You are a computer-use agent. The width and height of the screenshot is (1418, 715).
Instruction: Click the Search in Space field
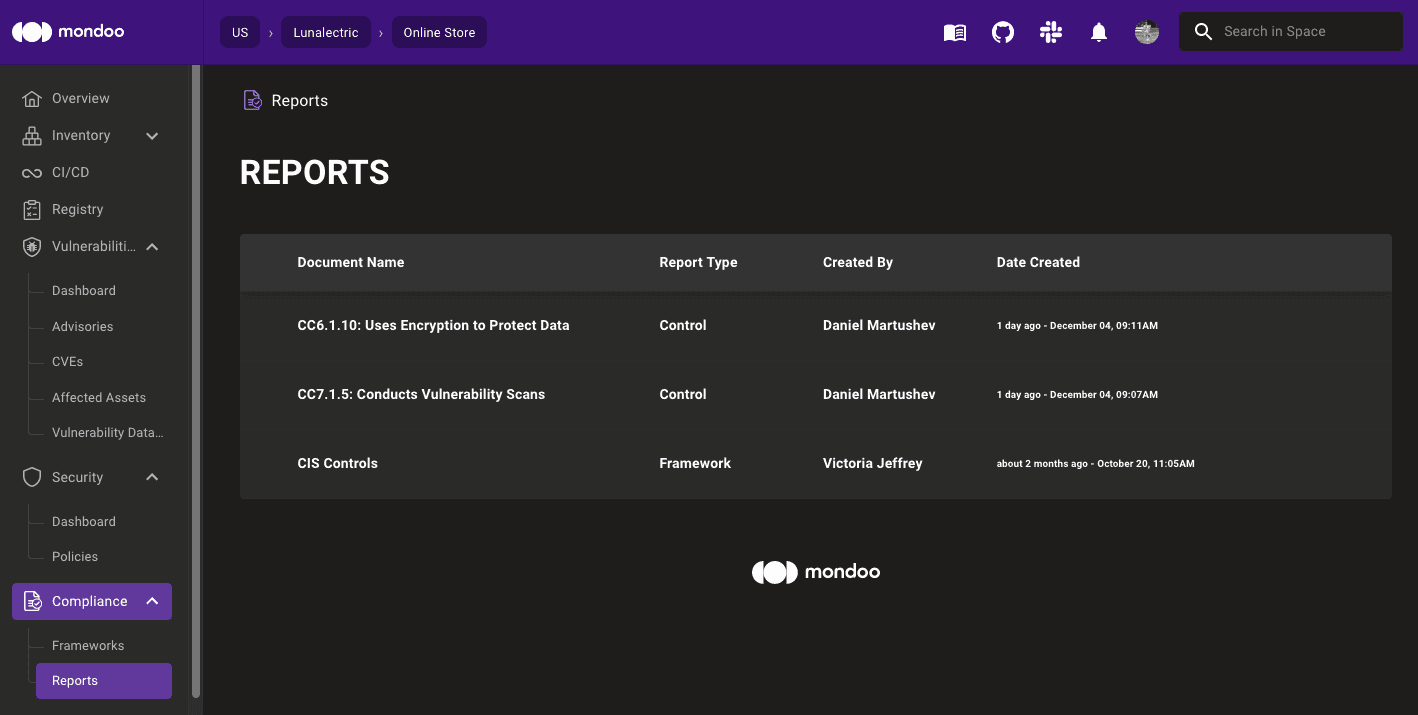(x=1290, y=31)
